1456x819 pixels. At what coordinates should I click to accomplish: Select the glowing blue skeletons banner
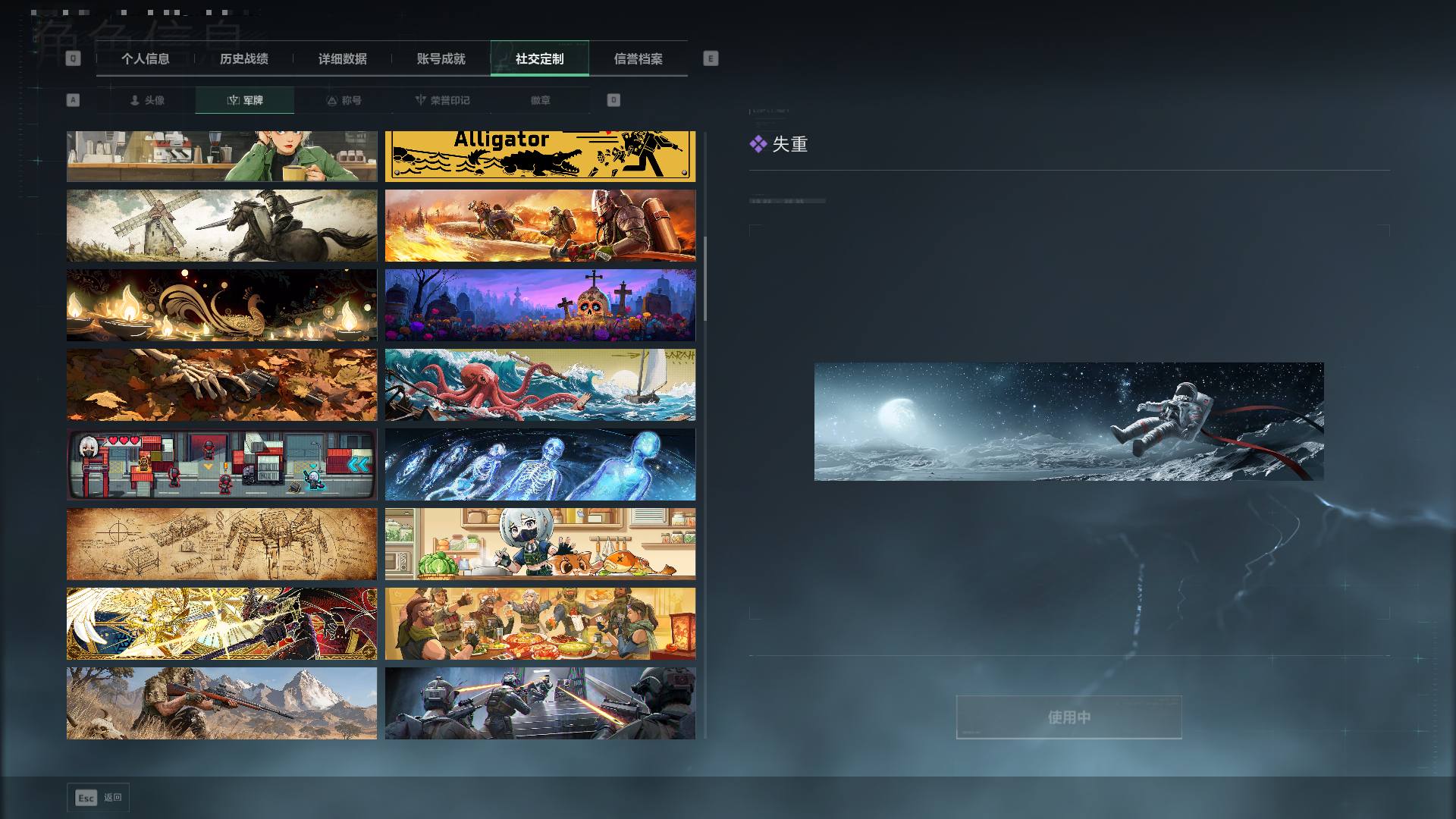click(540, 464)
